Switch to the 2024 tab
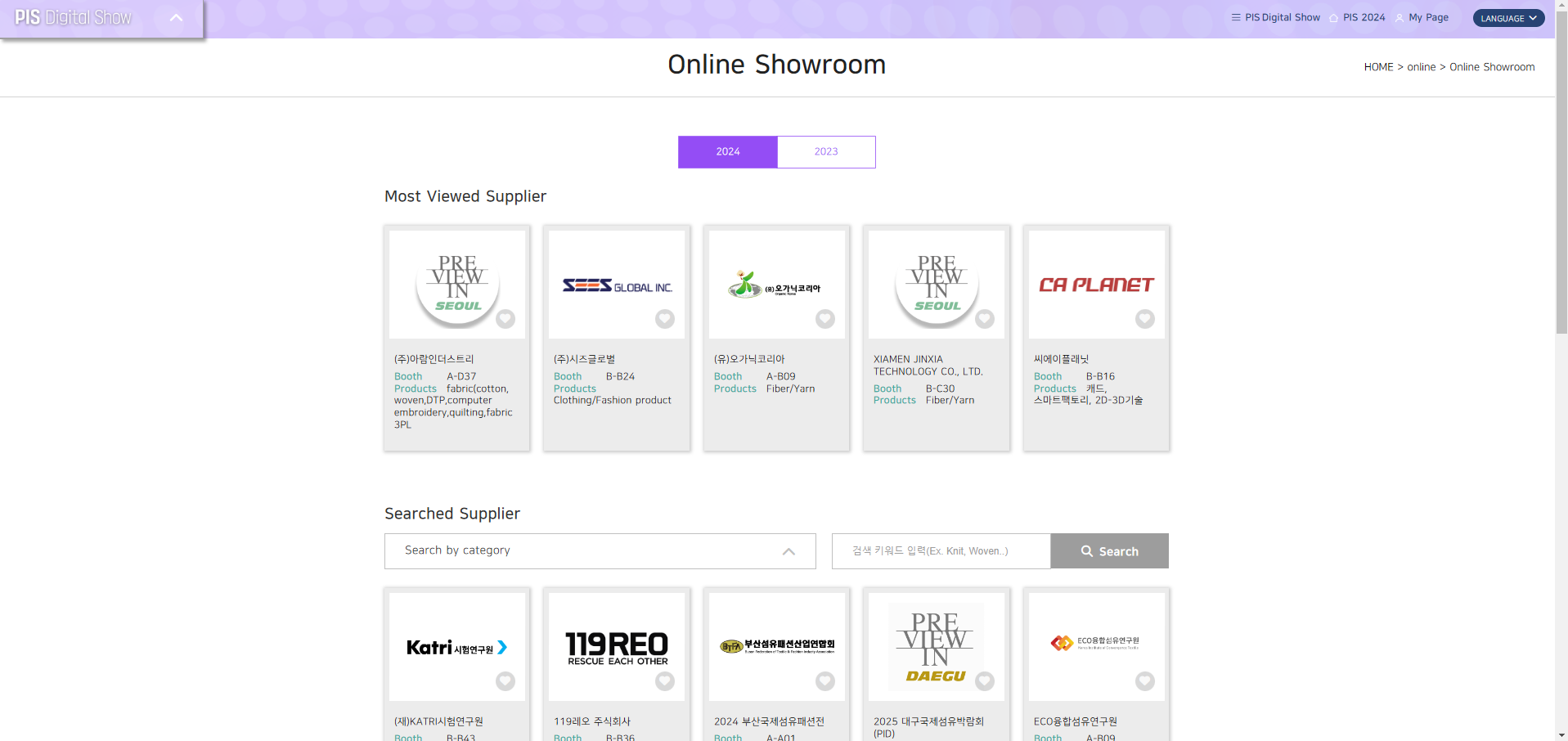 [x=728, y=152]
